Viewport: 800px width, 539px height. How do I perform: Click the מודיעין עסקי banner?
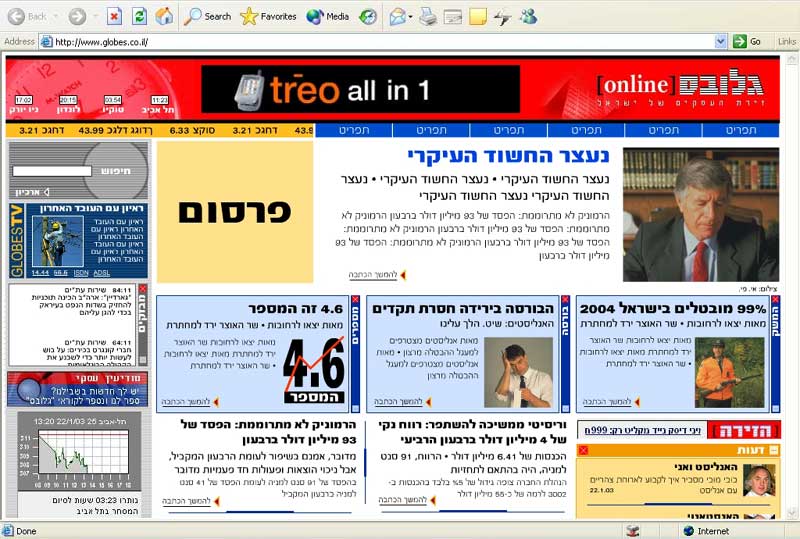(78, 389)
